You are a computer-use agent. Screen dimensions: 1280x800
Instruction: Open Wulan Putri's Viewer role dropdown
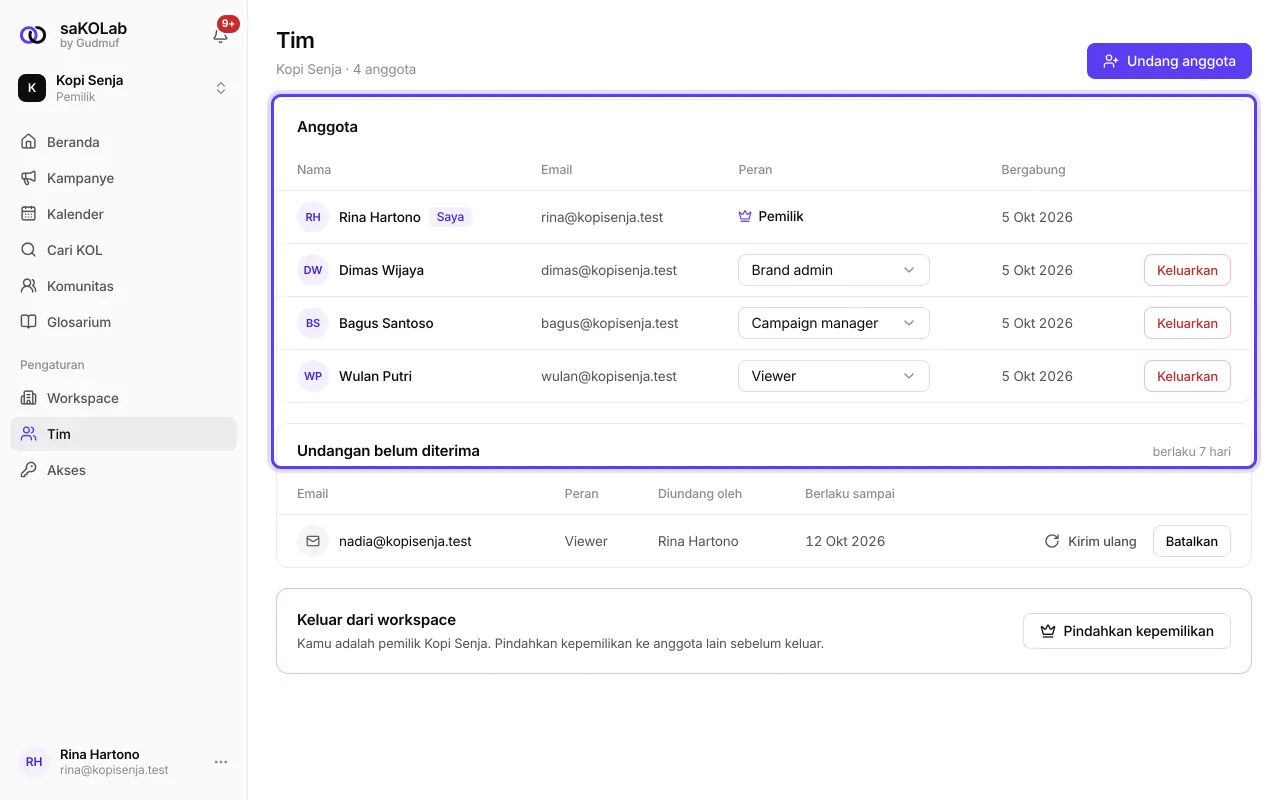834,376
